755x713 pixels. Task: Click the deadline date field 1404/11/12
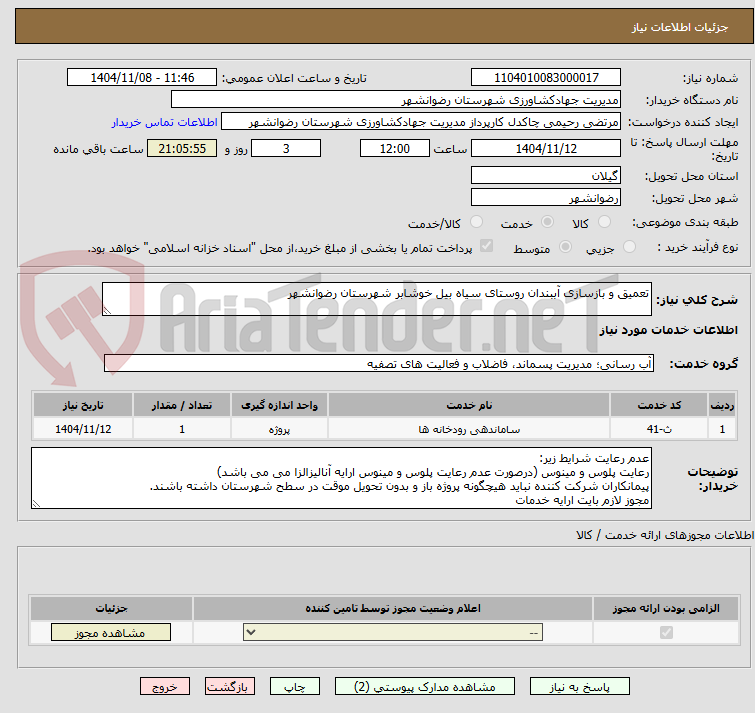coord(546,148)
